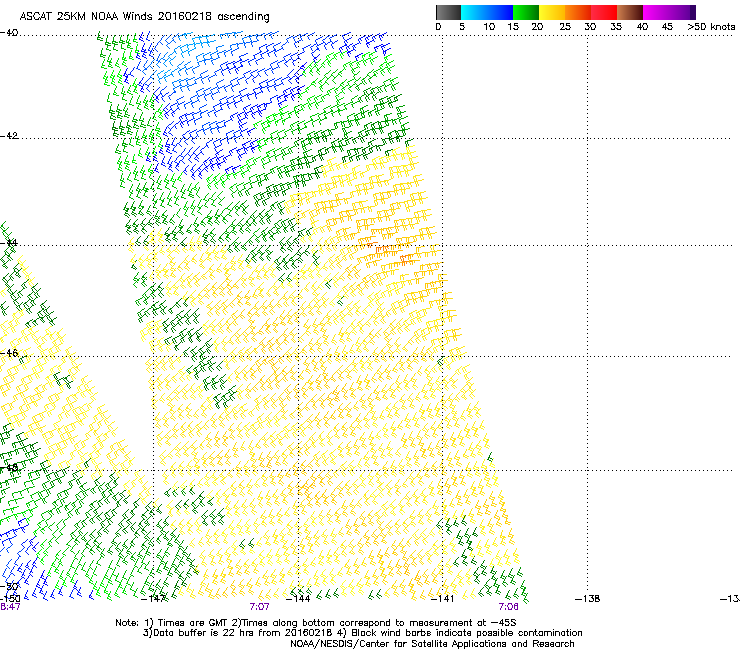Click the brown 35-40 knots legend swatch
The width and height of the screenshot is (740, 650).
[630, 12]
